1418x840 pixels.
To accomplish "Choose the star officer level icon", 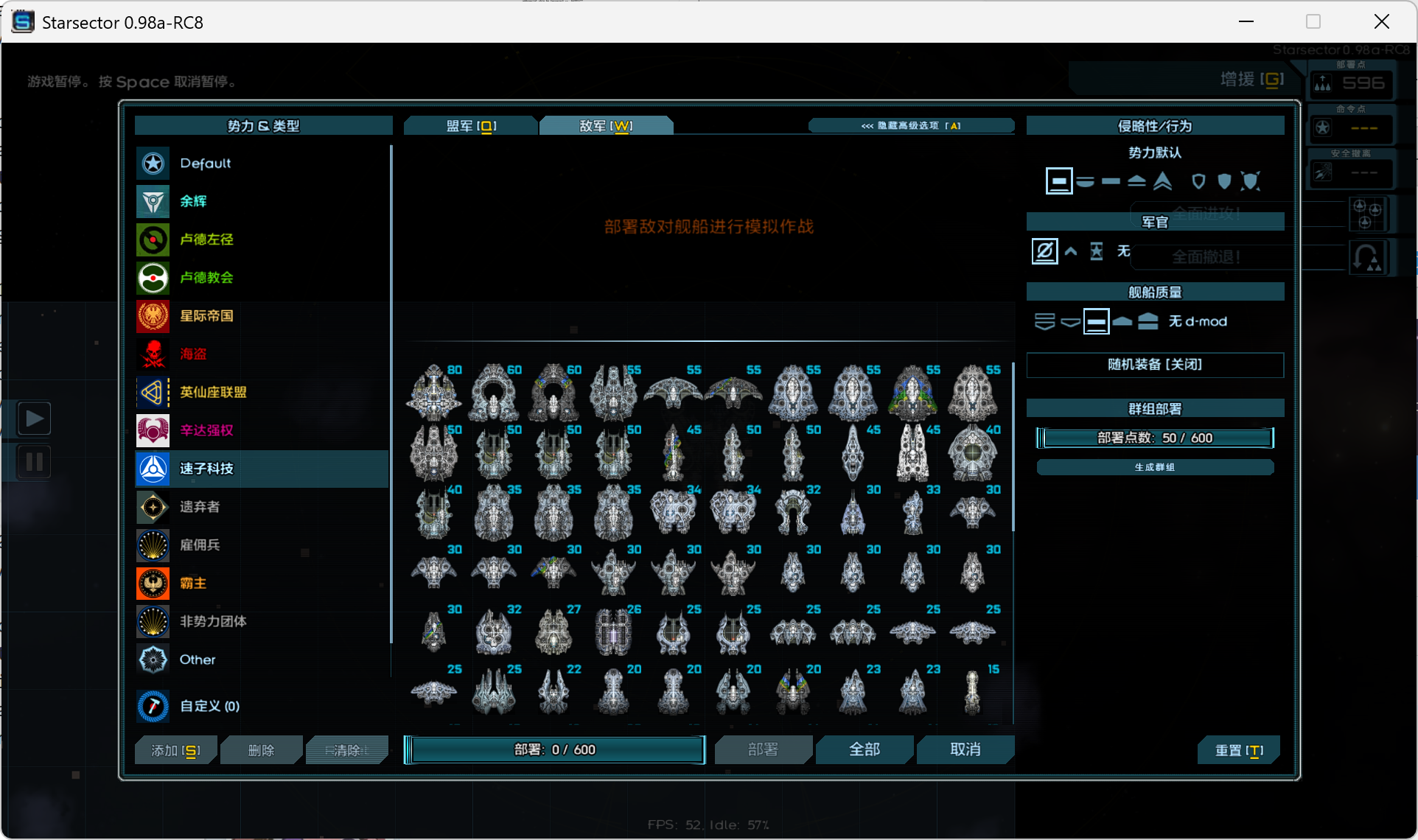I will (1097, 251).
